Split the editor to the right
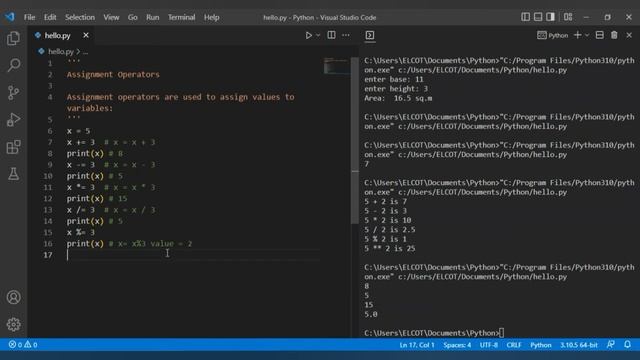This screenshot has height=360, width=640. (331, 35)
